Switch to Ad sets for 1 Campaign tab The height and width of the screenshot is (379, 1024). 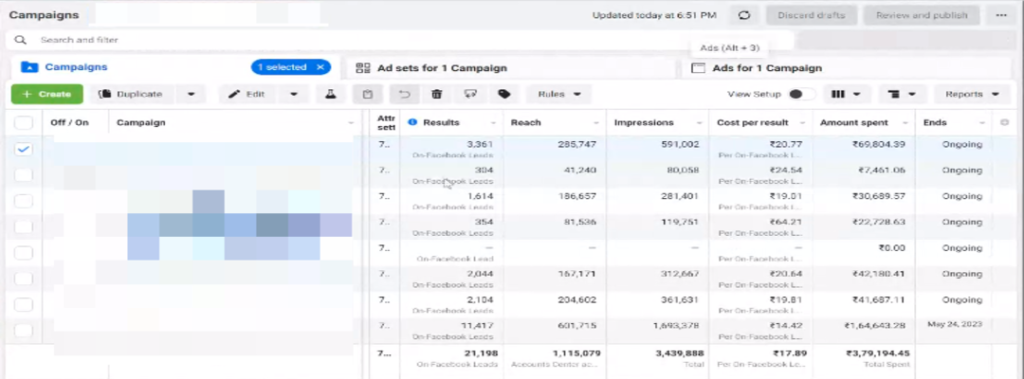tap(431, 68)
